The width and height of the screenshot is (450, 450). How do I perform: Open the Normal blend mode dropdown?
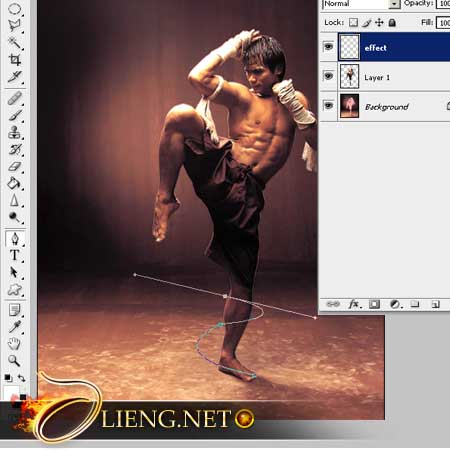(361, 4)
